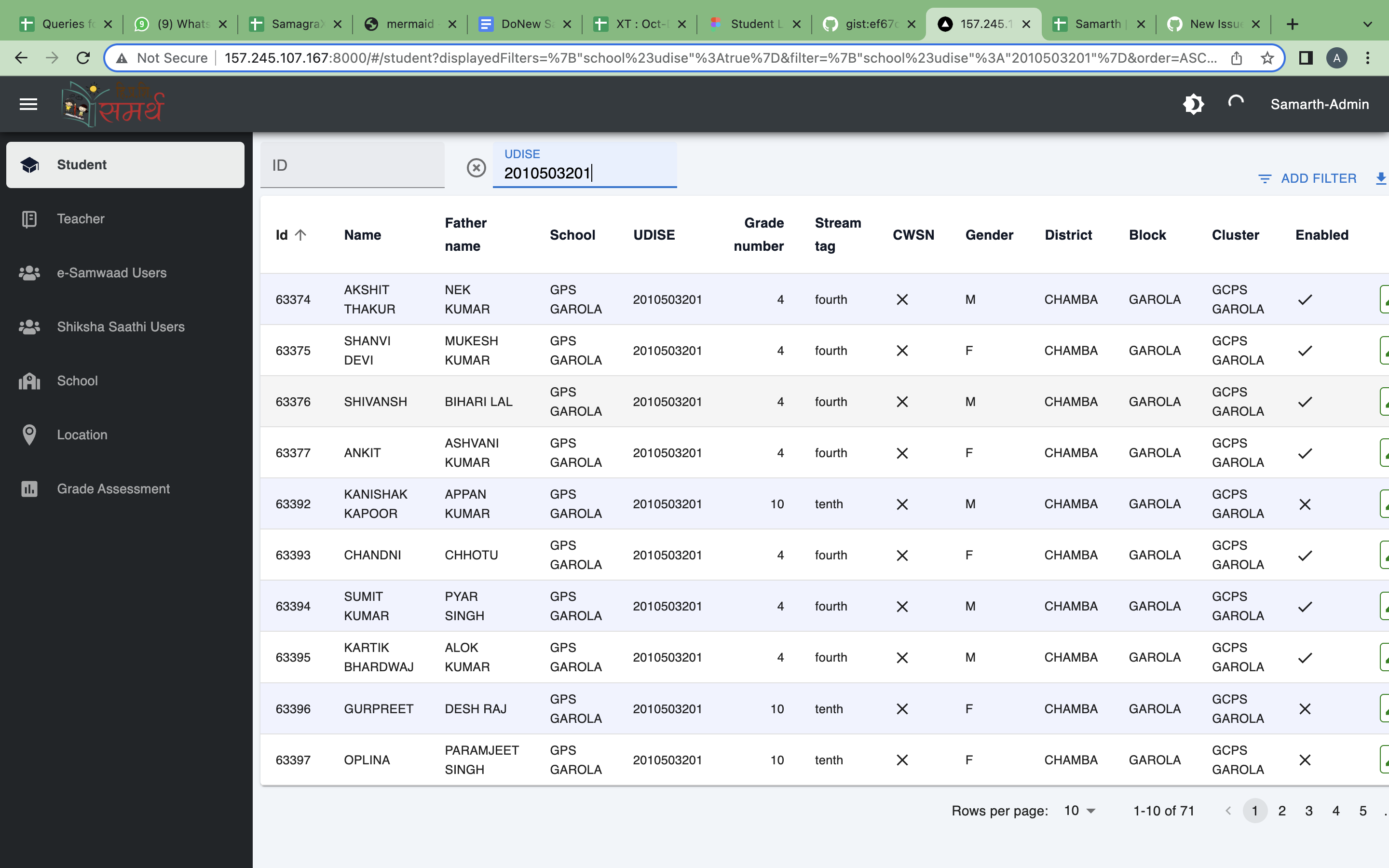Click the refresh spinner icon in header
This screenshot has width=1389, height=868.
[1235, 104]
